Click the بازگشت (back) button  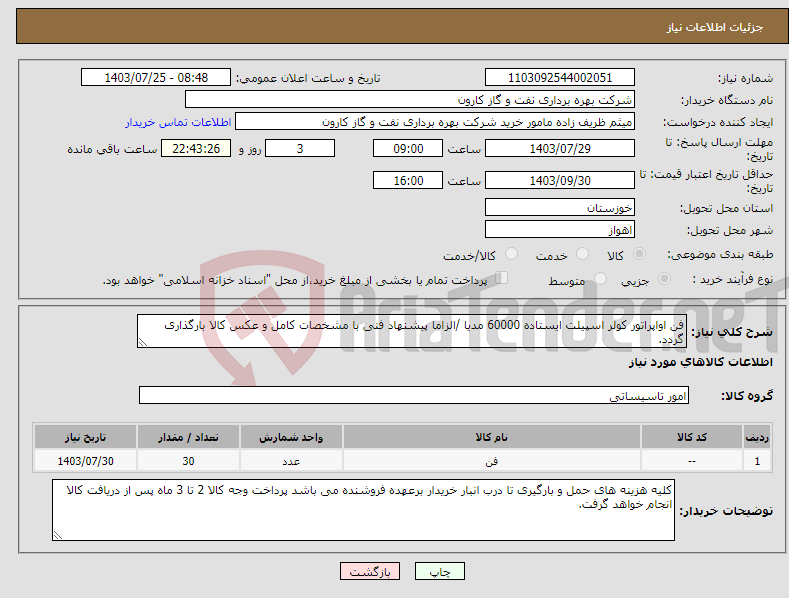(370, 571)
